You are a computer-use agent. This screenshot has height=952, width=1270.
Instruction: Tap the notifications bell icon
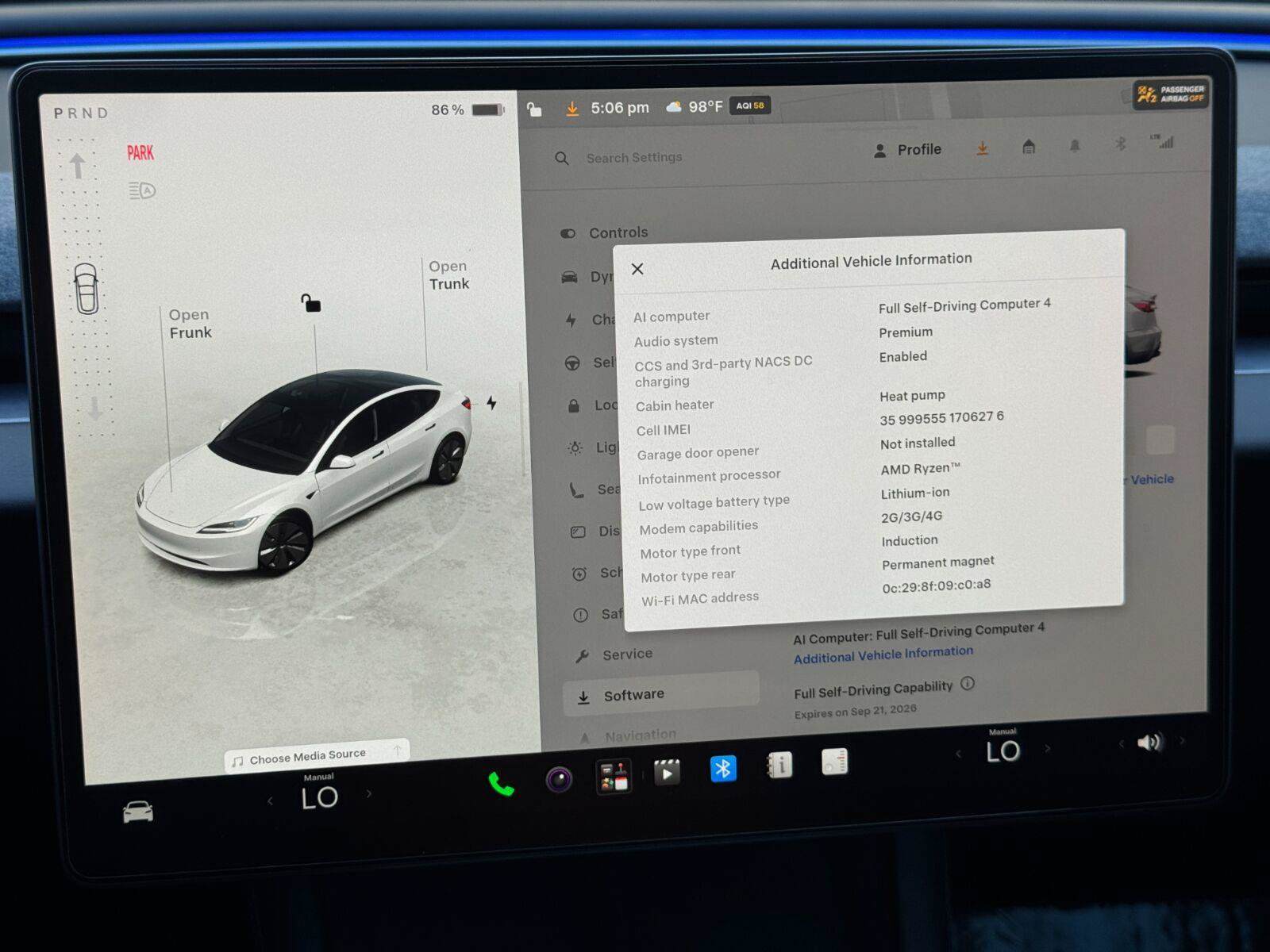tap(1075, 145)
